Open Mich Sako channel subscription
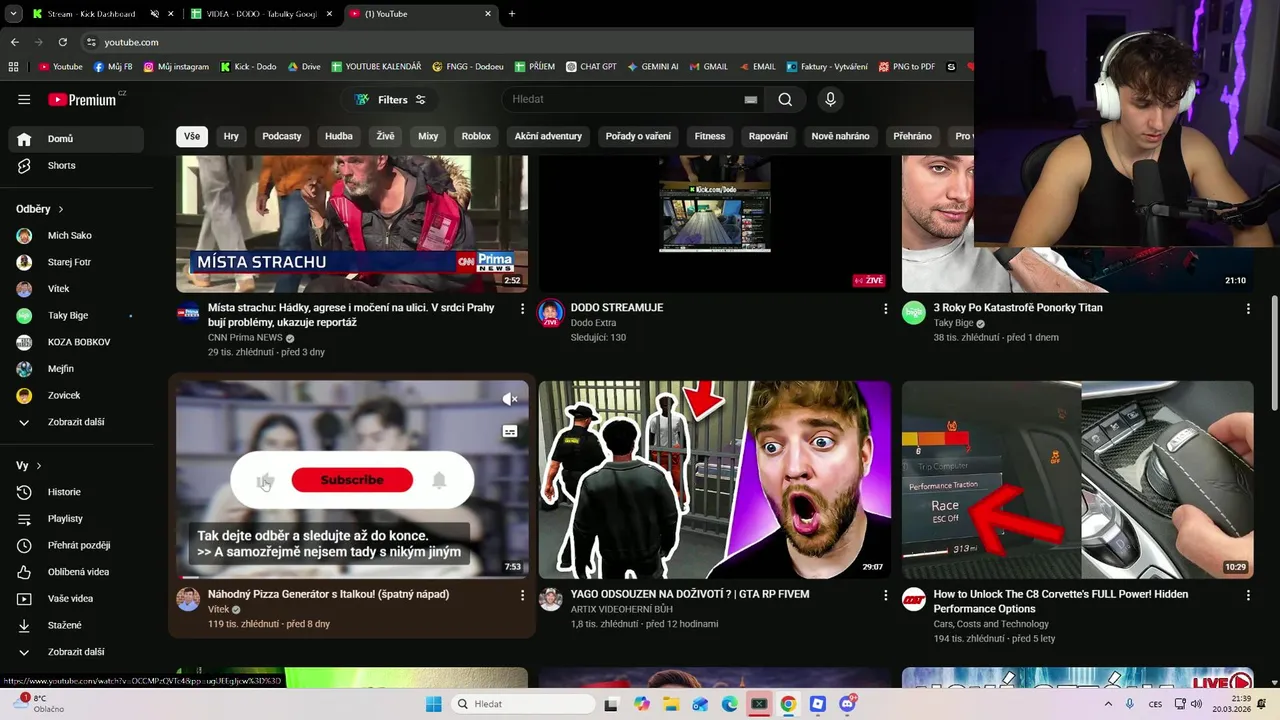 pos(76,236)
